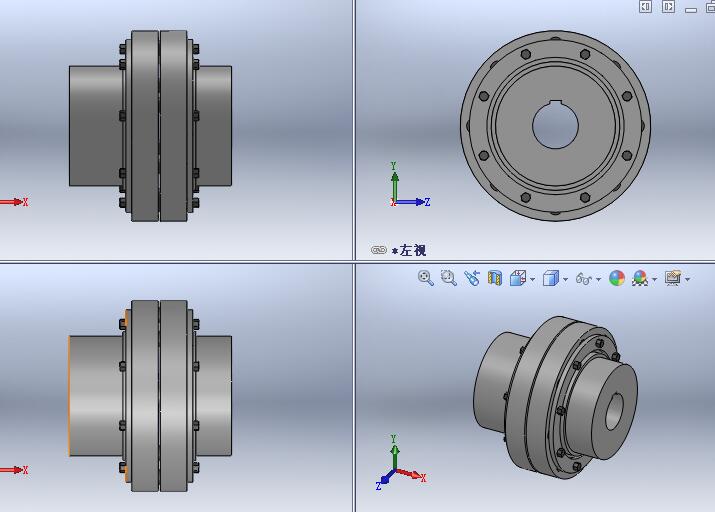Expand the View Settings dropdown arrow

coord(687,279)
